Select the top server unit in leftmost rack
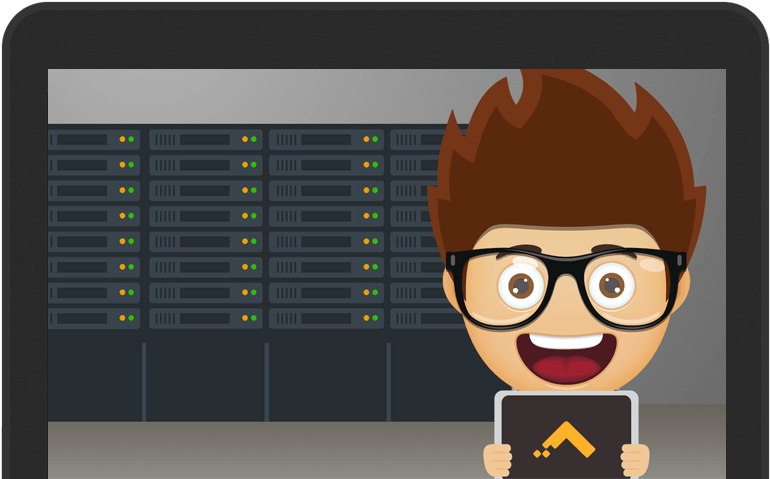Image resolution: width=770 pixels, height=479 pixels. (x=85, y=139)
